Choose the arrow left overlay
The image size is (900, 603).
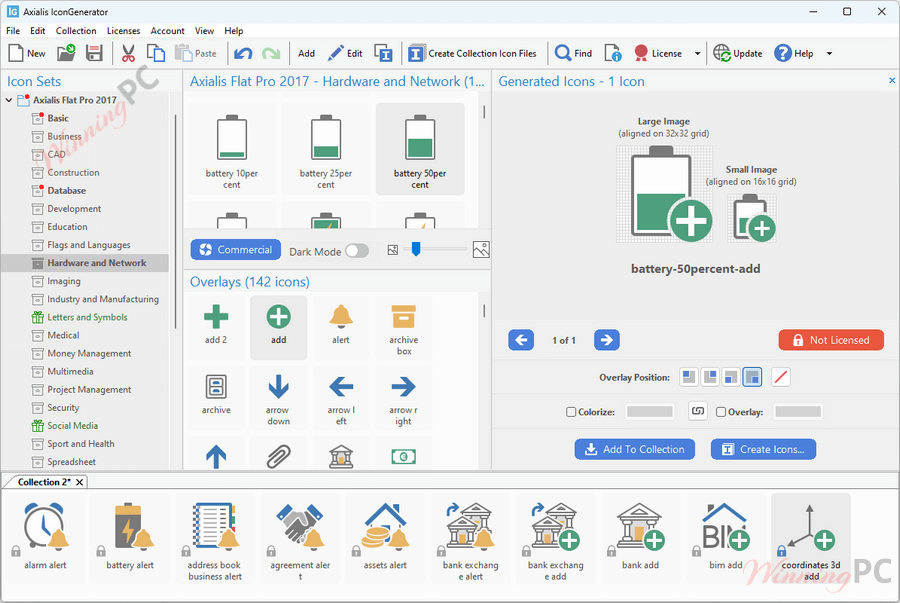[x=341, y=399]
